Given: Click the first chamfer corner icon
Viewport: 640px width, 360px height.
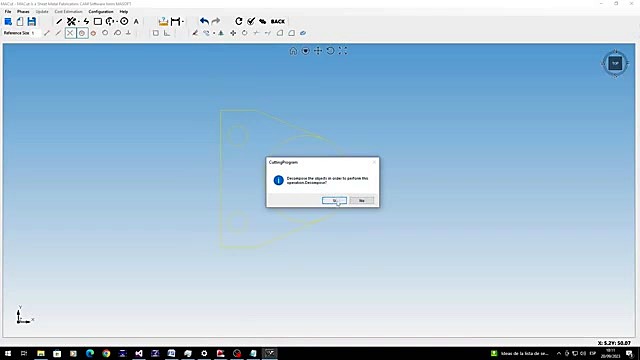Looking at the screenshot, I should coord(280,33).
